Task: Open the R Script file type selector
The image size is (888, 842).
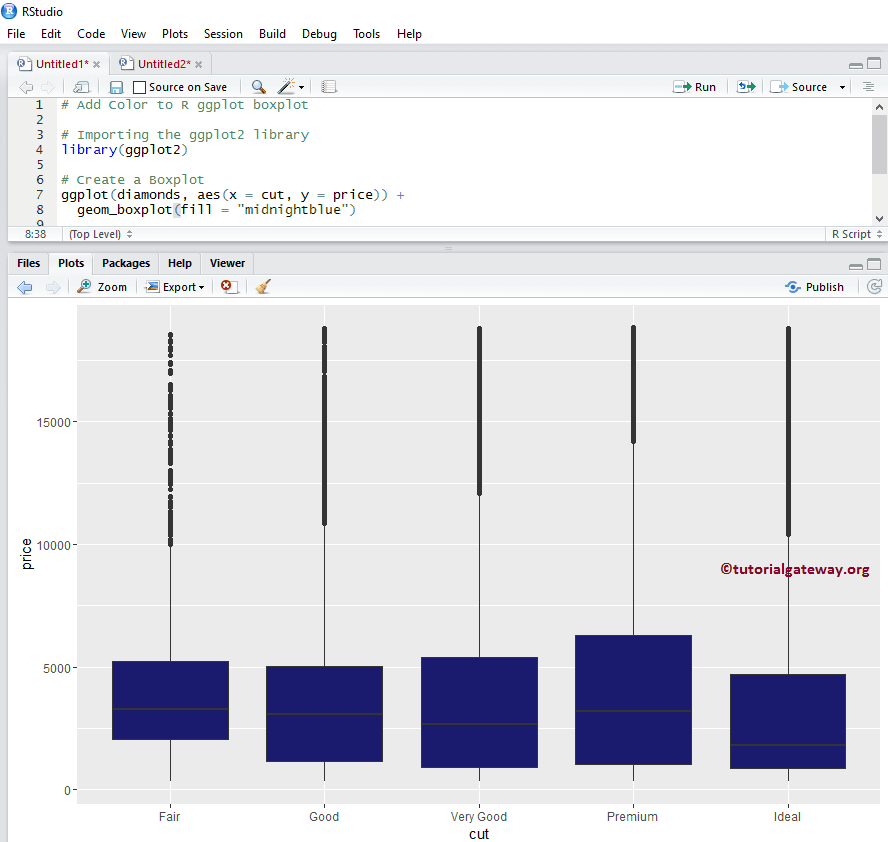Action: [857, 234]
